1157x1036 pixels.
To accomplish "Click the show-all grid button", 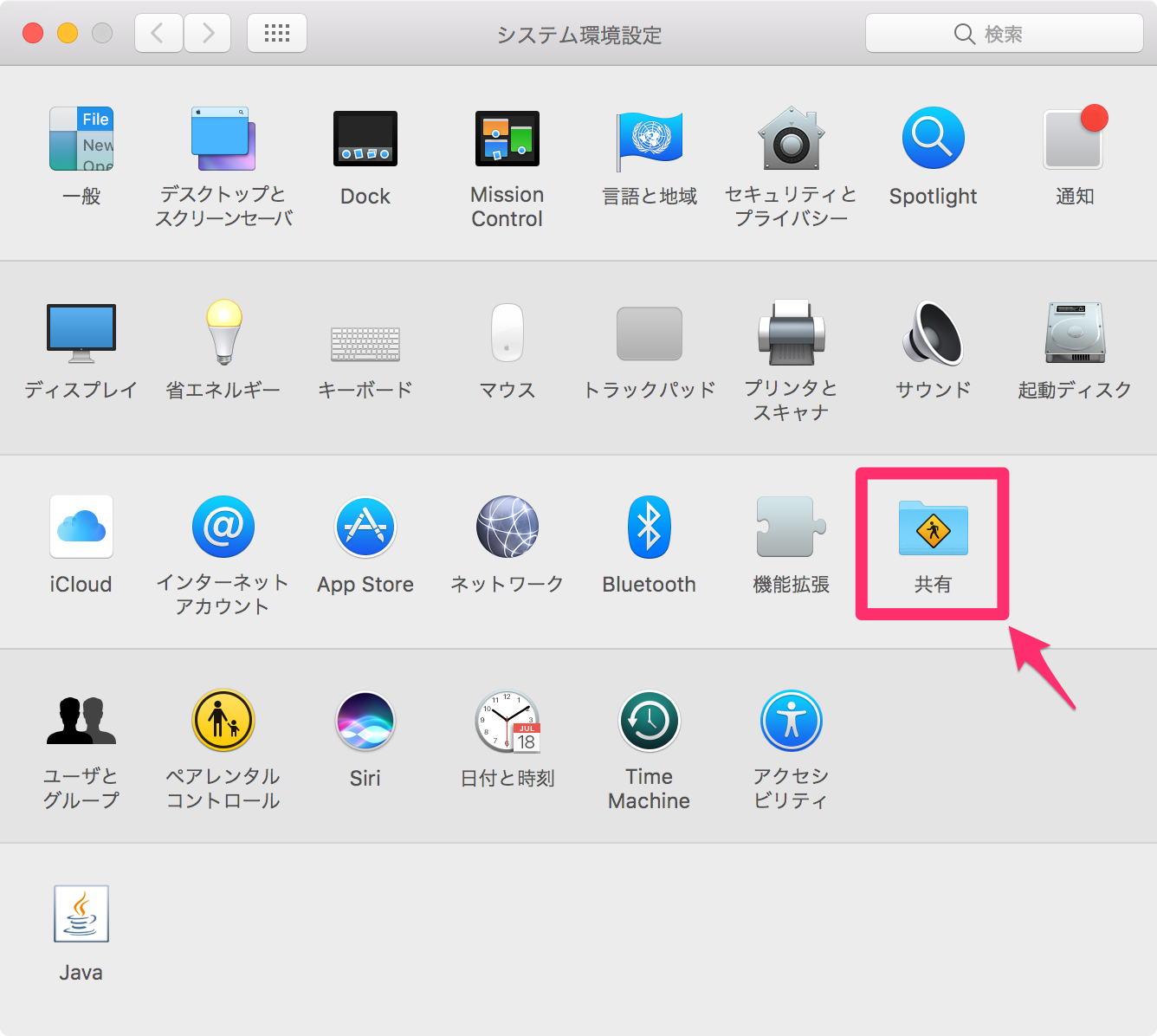I will coord(277,34).
